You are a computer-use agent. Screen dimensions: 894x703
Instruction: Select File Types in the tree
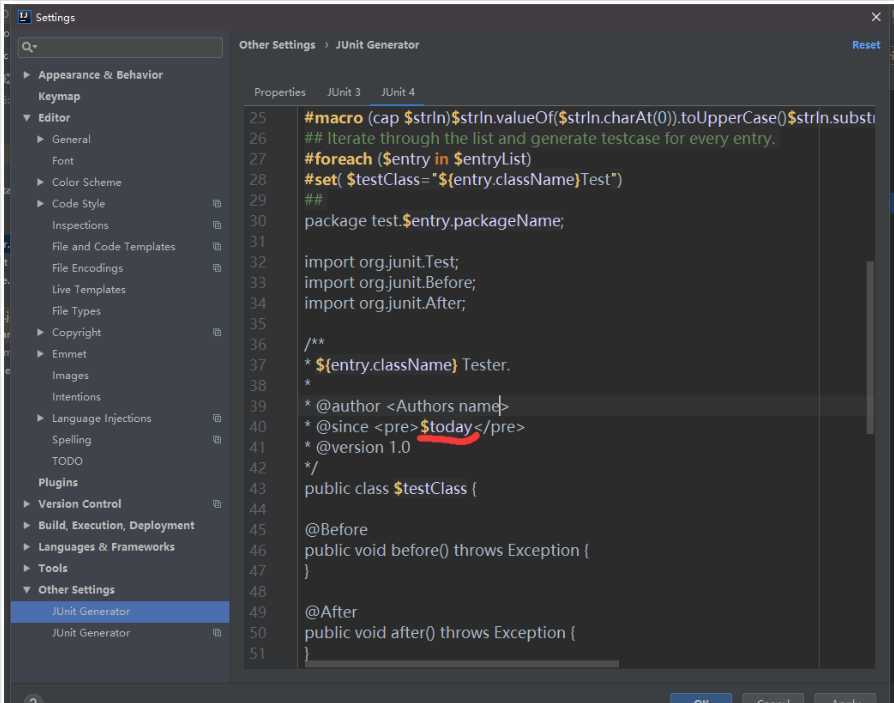point(76,311)
